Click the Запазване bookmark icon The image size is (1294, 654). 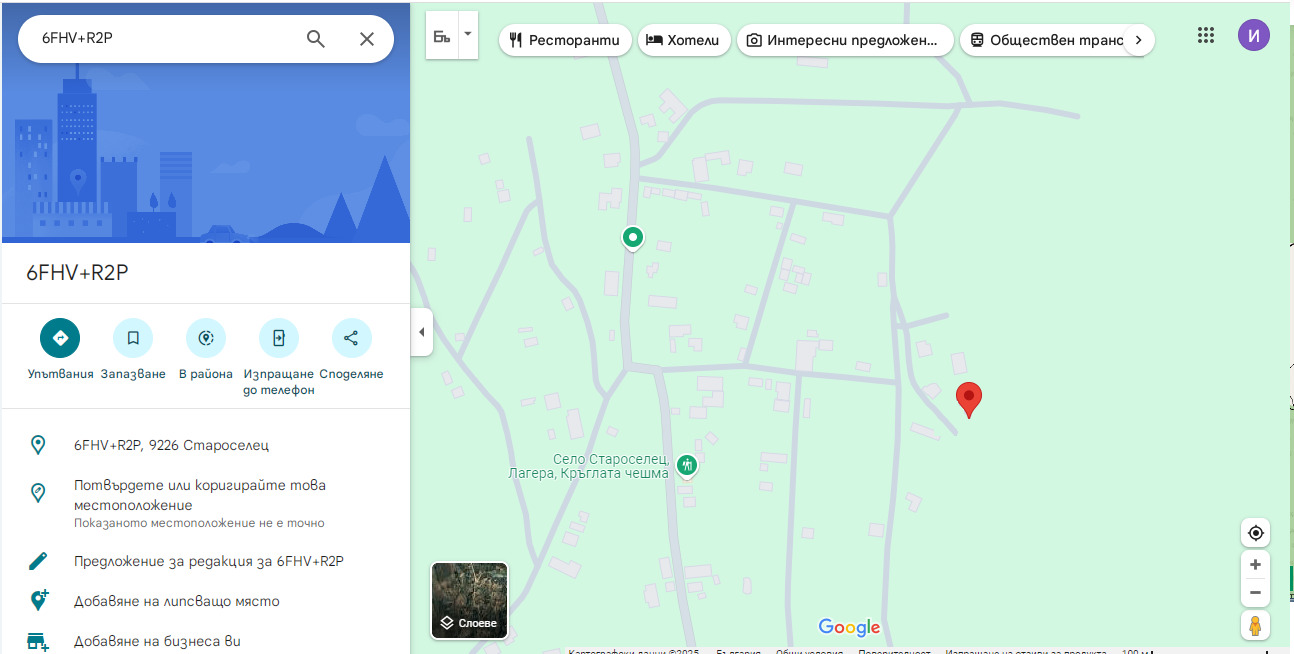pos(133,338)
